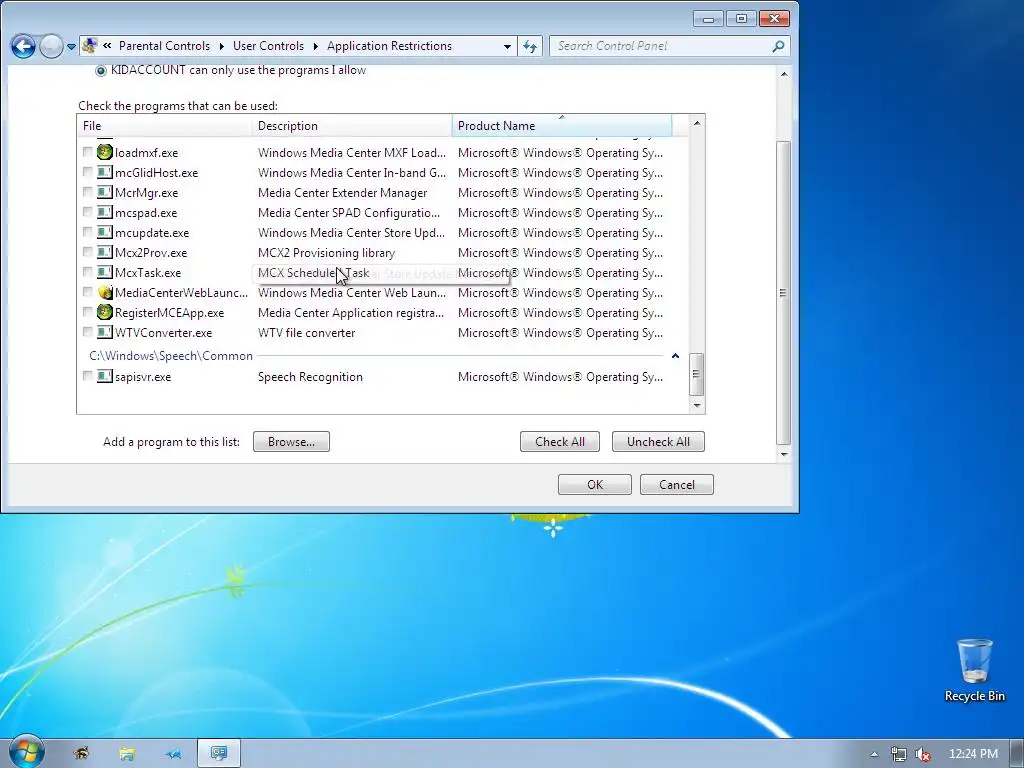
Task: Allow sapisvr.exe Speech Recognition checkbox
Action: click(88, 376)
